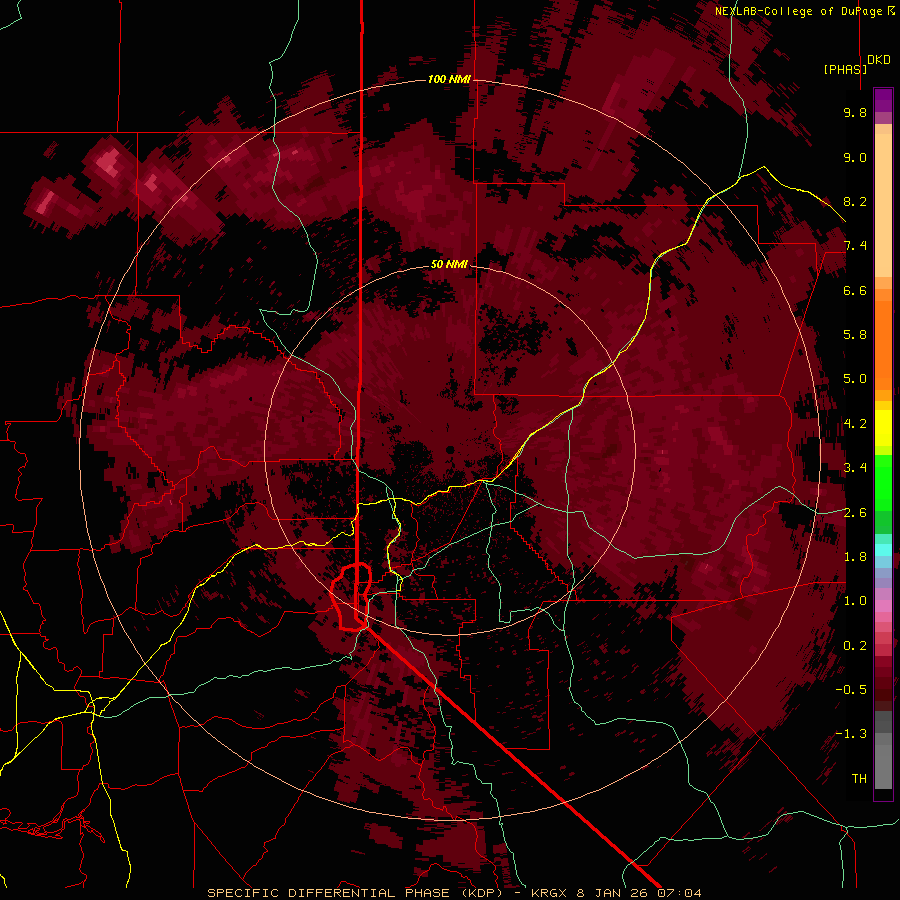Click the thick red polygon outline south of the radar
This screenshot has width=900, height=900.
point(350,597)
